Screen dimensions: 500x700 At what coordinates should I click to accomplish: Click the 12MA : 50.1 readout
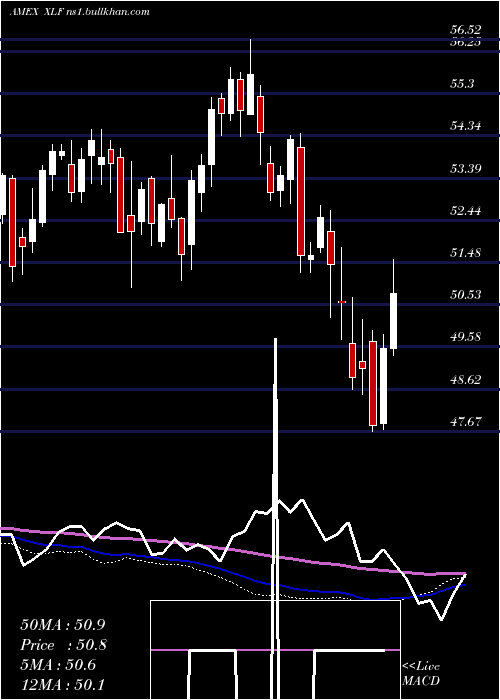[x=63, y=684]
